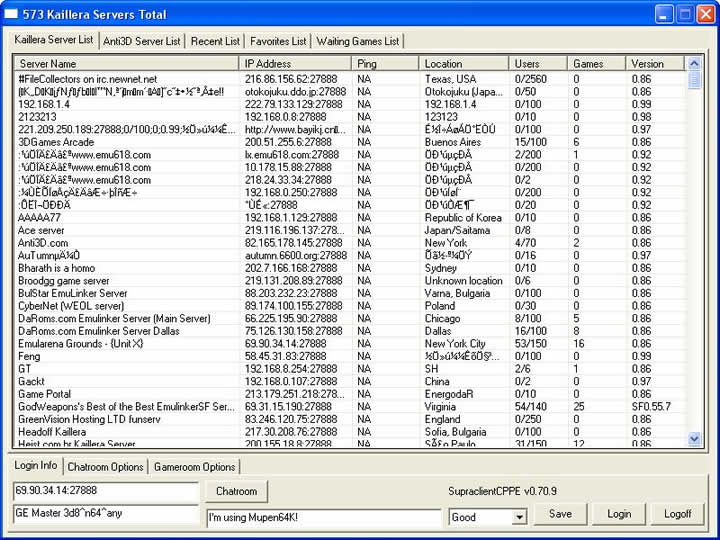Select the 'Broodgg game server' row
The width and height of the screenshot is (720, 540).
pos(349,281)
